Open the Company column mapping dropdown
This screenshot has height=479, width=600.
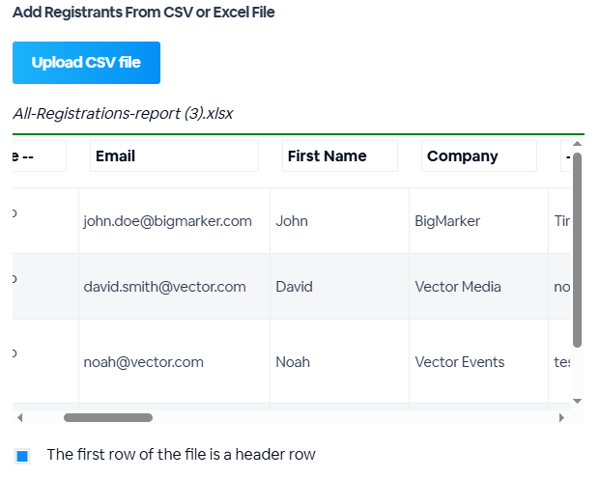[478, 156]
